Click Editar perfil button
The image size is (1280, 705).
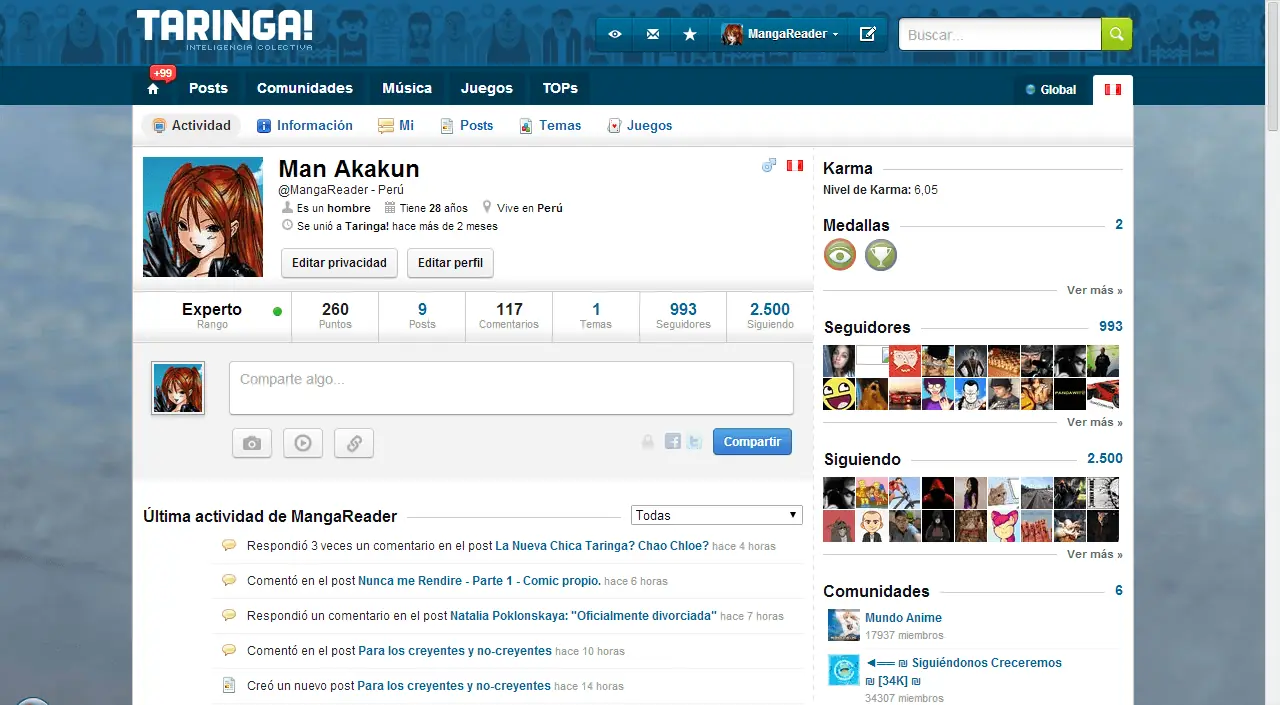[x=450, y=263]
